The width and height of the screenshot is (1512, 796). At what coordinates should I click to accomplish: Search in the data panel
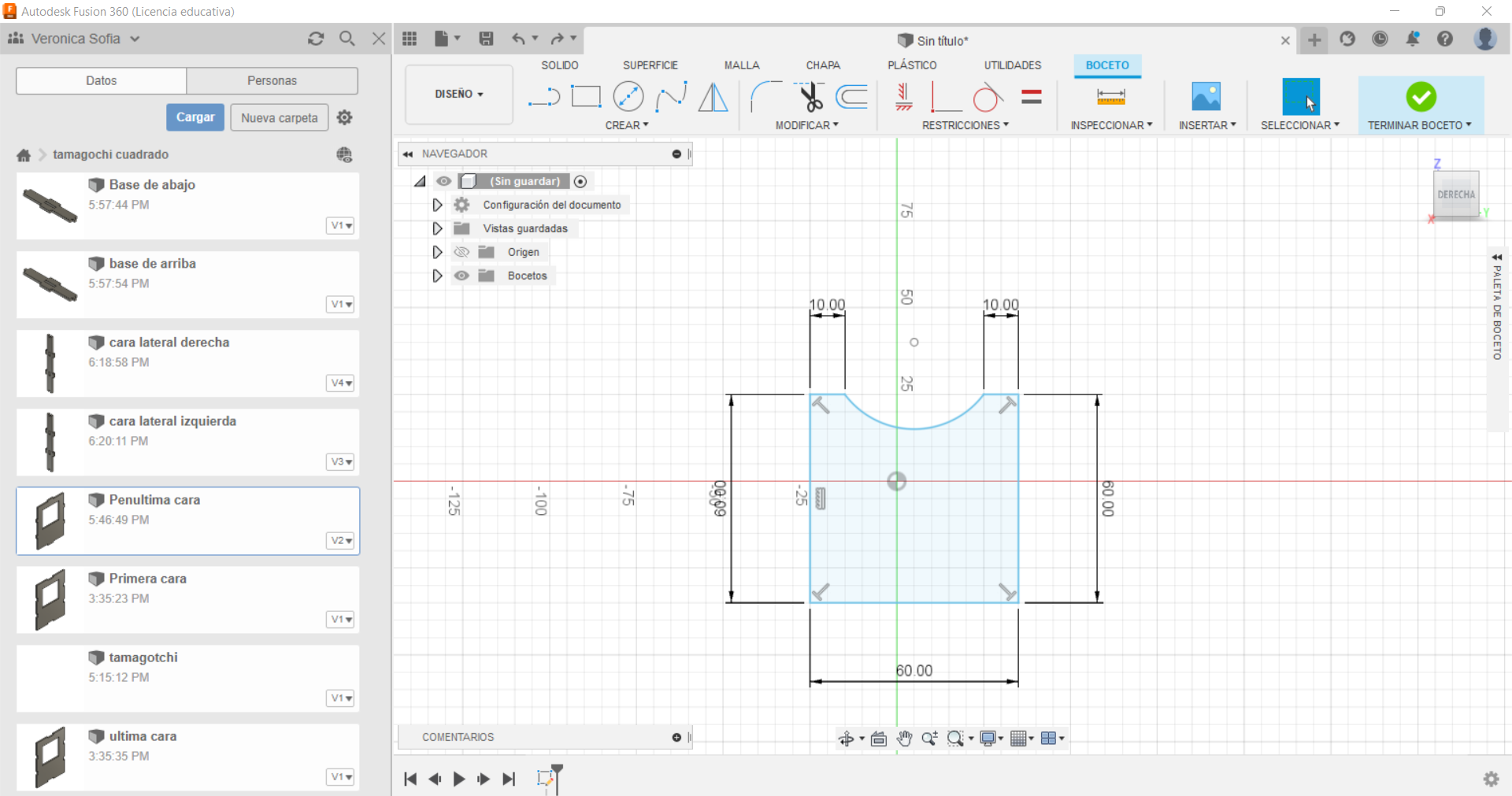pyautogui.click(x=347, y=39)
